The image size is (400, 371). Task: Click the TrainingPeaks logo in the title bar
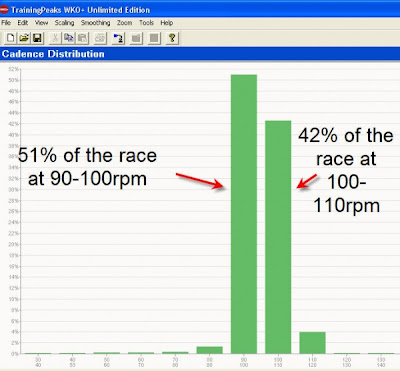point(4,10)
